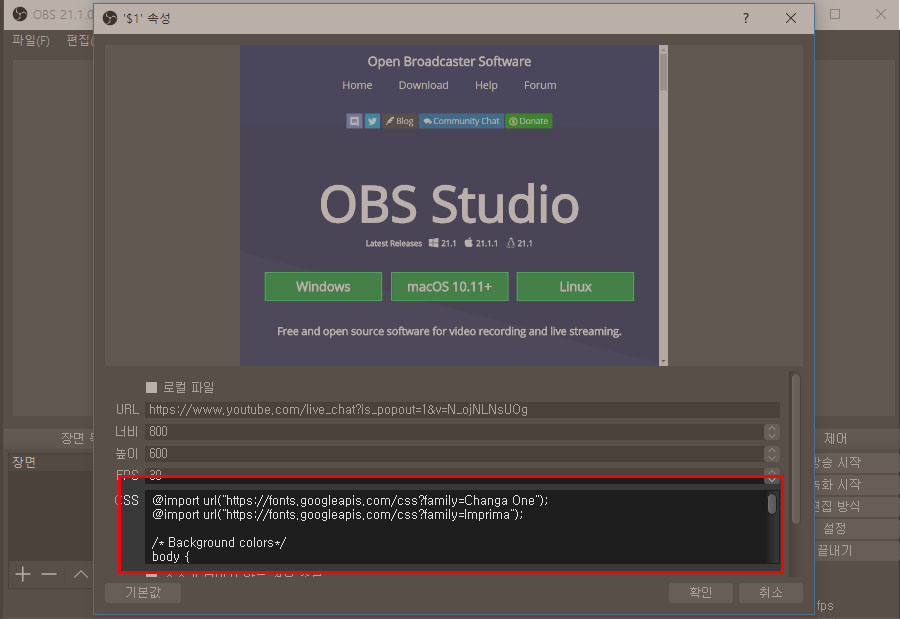This screenshot has height=619, width=900.
Task: Click the macOS 10.11+ download button
Action: (449, 287)
